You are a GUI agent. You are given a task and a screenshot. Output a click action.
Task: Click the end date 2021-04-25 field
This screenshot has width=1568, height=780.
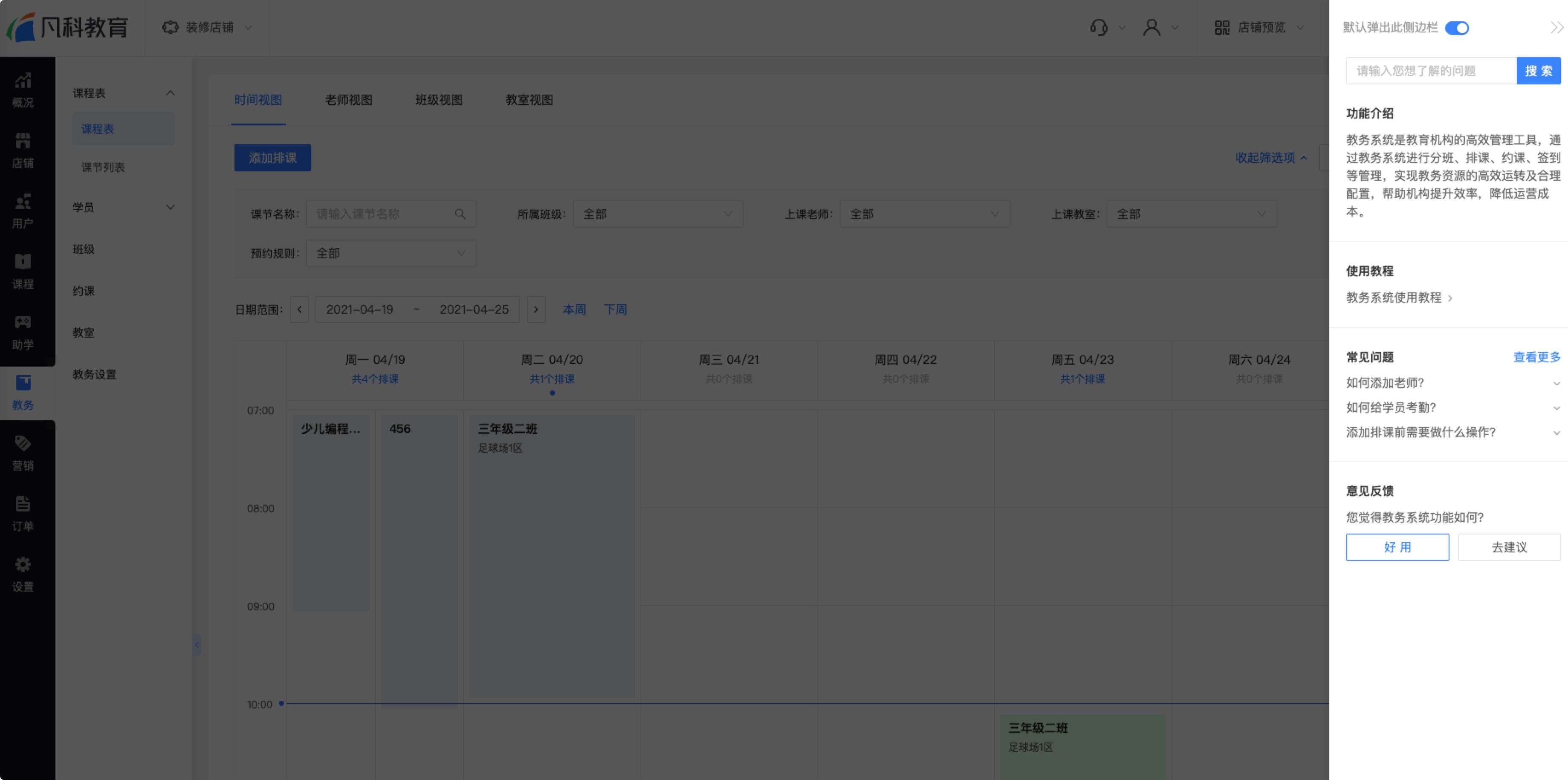[474, 309]
